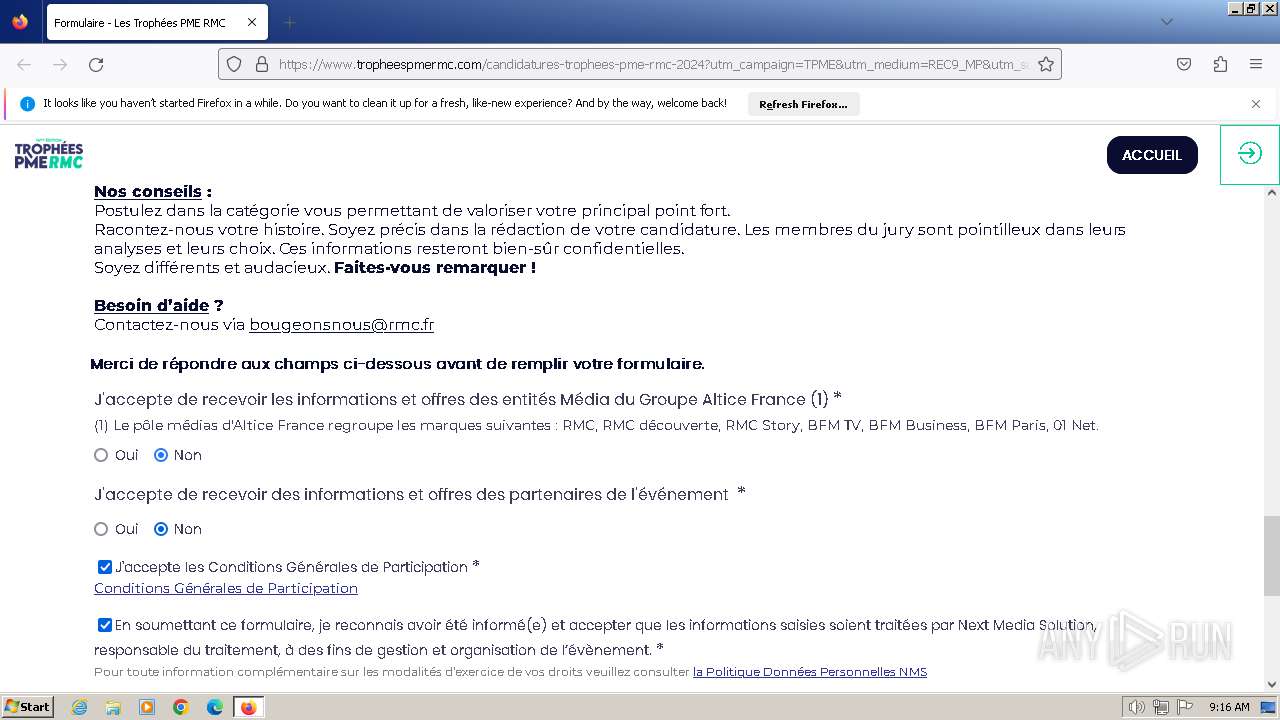Select Oui for Altice media offers
1280x720 pixels.
pyautogui.click(x=101, y=455)
